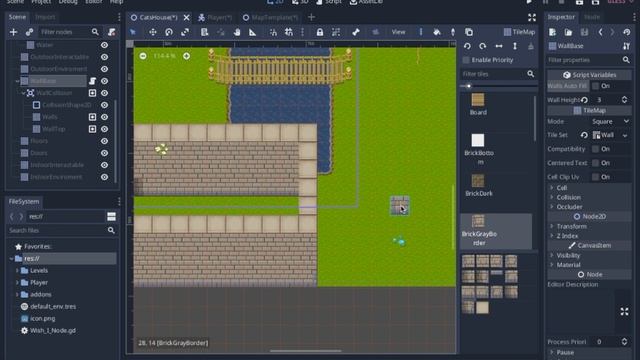Open skeleton bone options icon
This screenshot has height=360, width=640.
pyautogui.click(x=356, y=32)
